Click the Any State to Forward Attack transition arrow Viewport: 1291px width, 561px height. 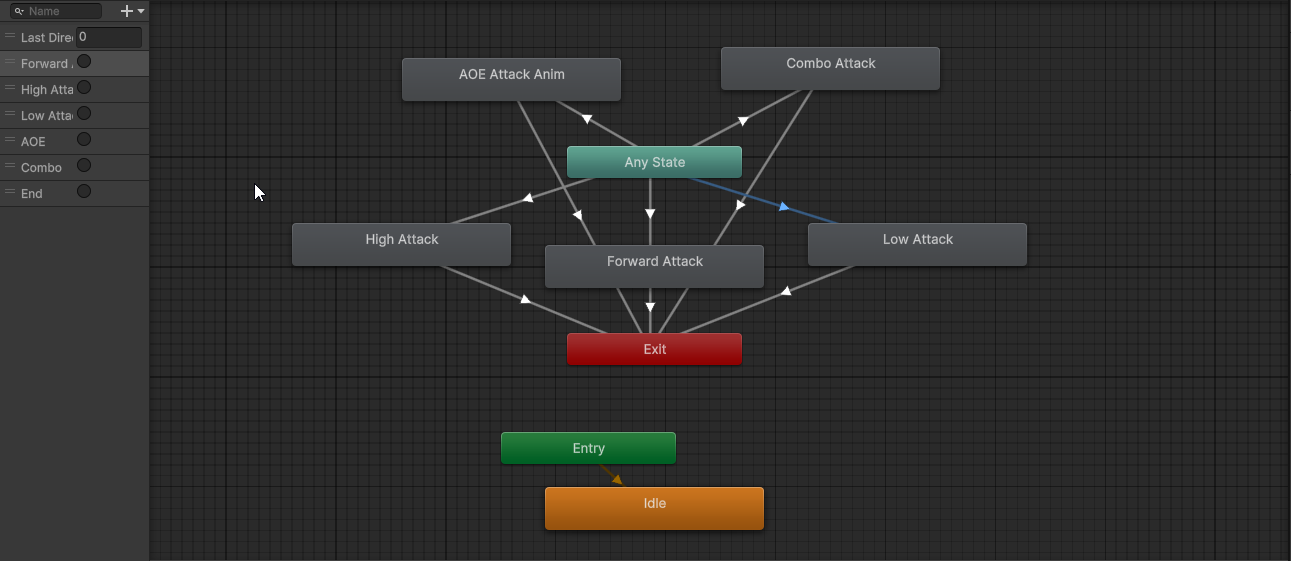pyautogui.click(x=650, y=213)
